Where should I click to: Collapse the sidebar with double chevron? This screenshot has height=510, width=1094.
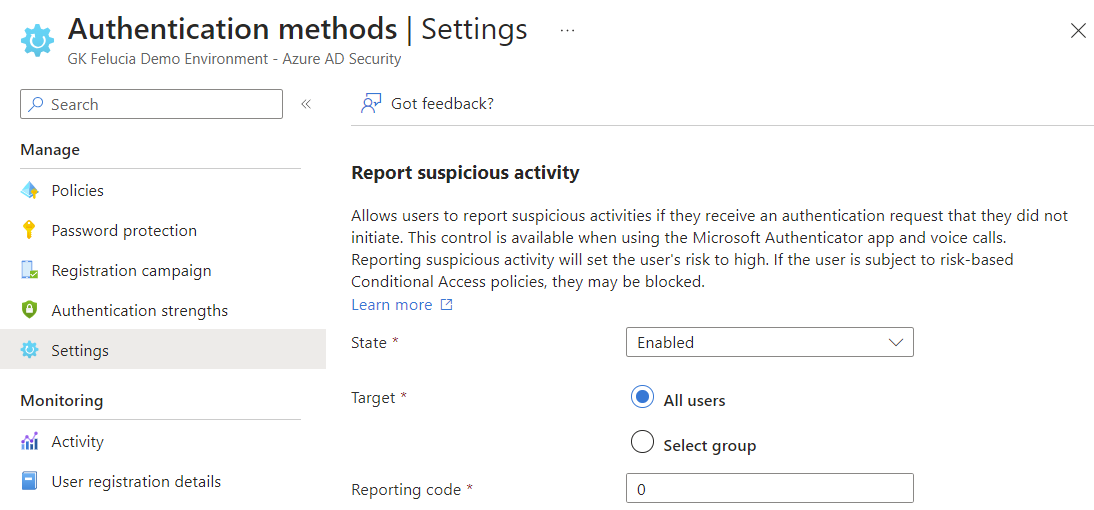306,105
